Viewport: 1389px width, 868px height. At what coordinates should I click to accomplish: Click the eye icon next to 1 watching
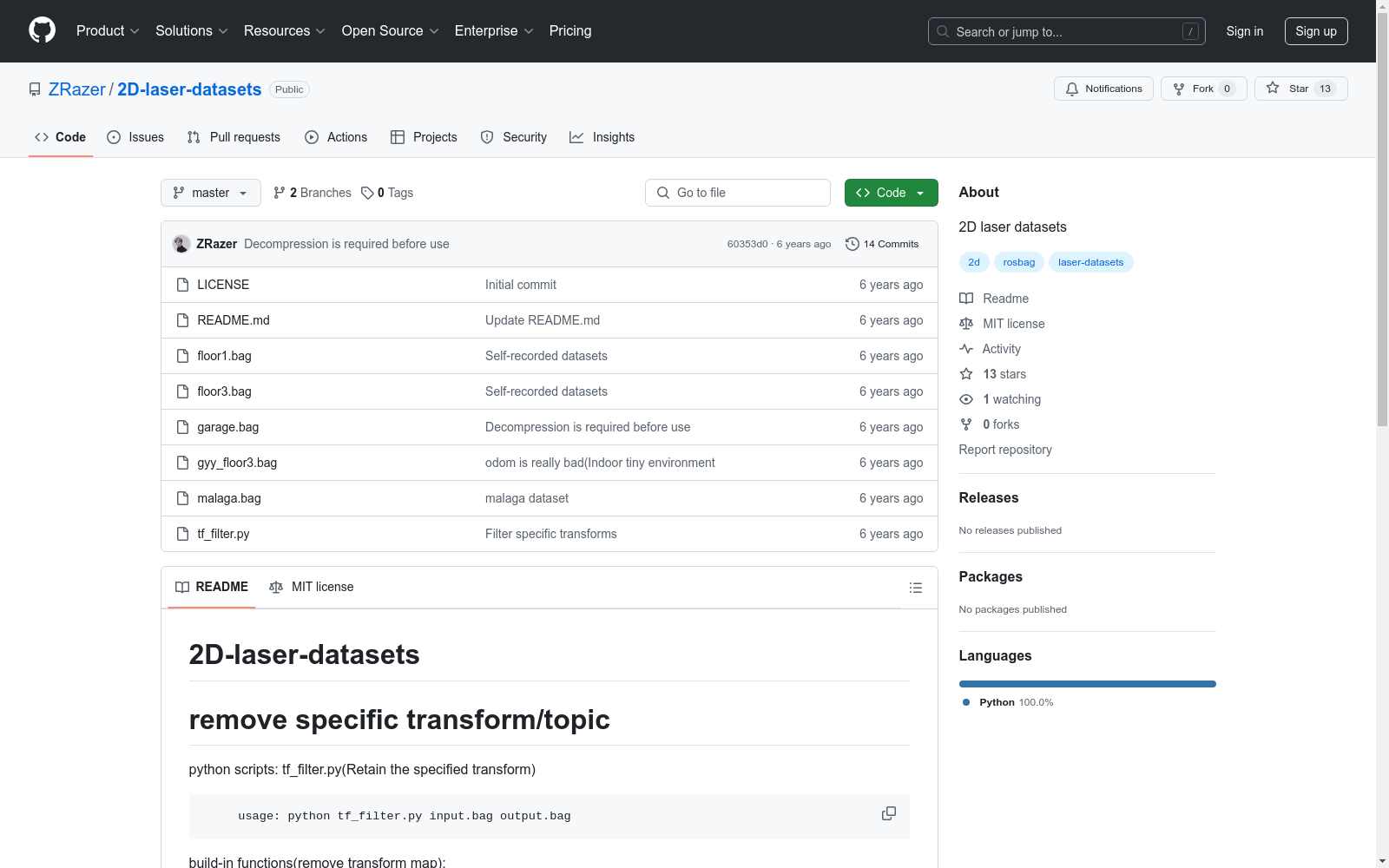tap(966, 399)
